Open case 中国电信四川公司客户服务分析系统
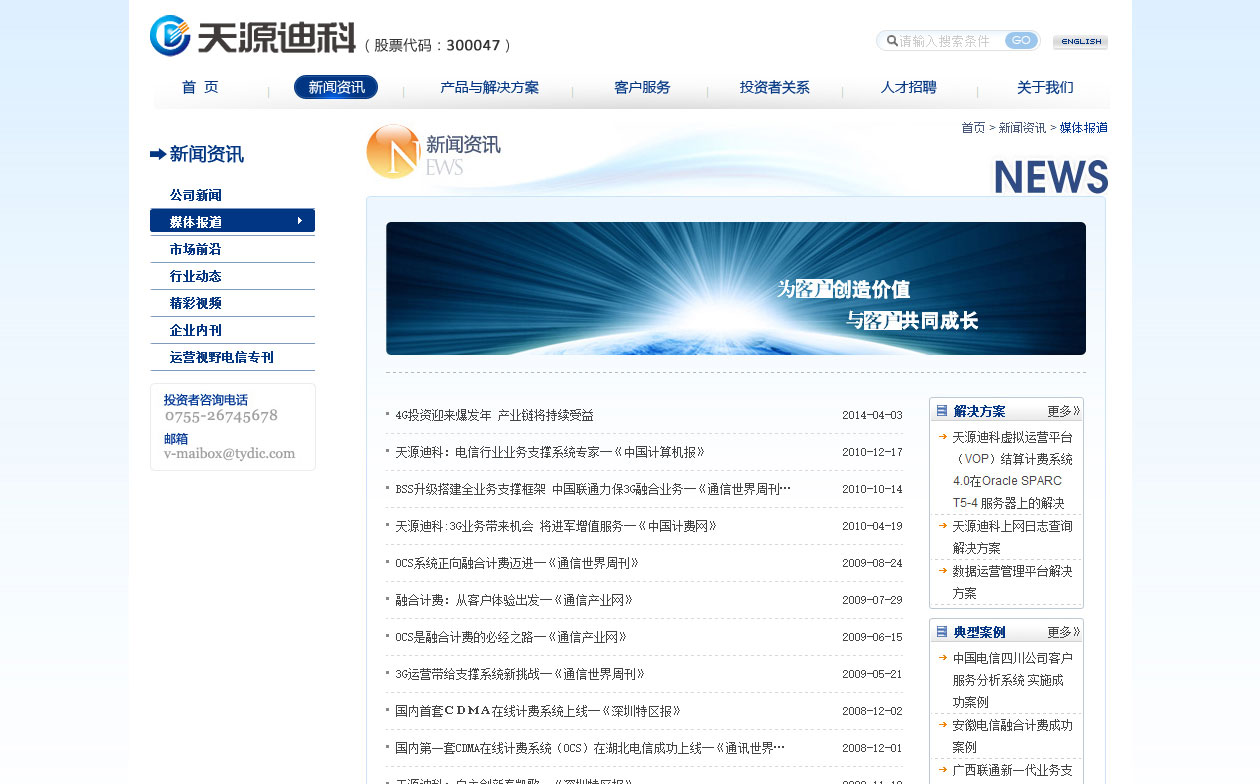 click(x=1012, y=680)
